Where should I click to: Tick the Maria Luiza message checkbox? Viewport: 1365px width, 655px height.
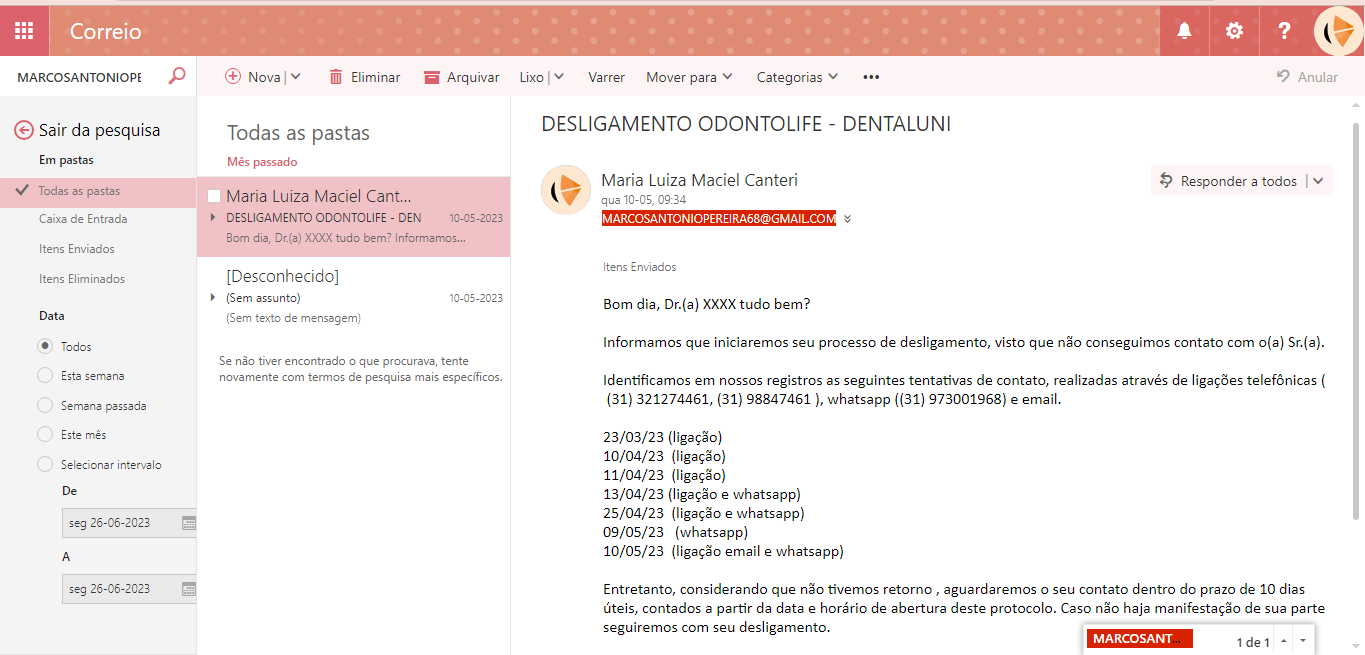pyautogui.click(x=214, y=196)
